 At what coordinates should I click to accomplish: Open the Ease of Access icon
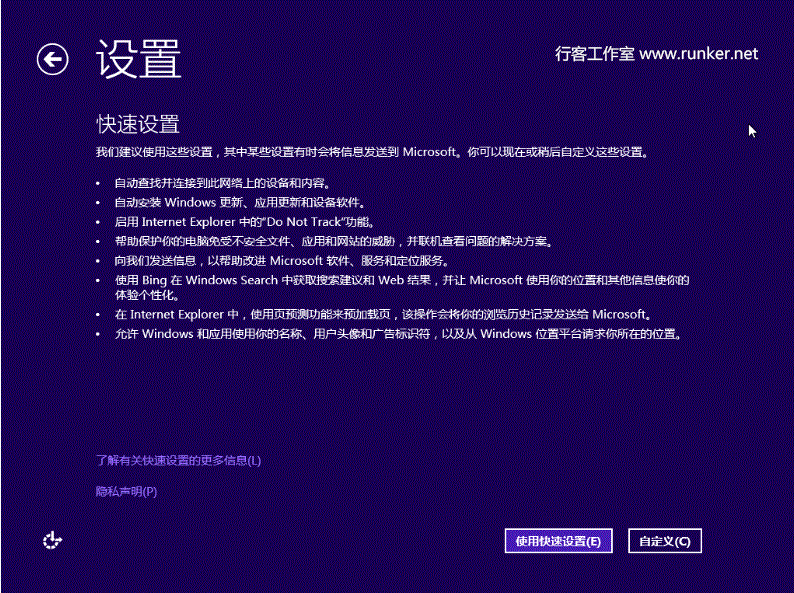tap(52, 540)
